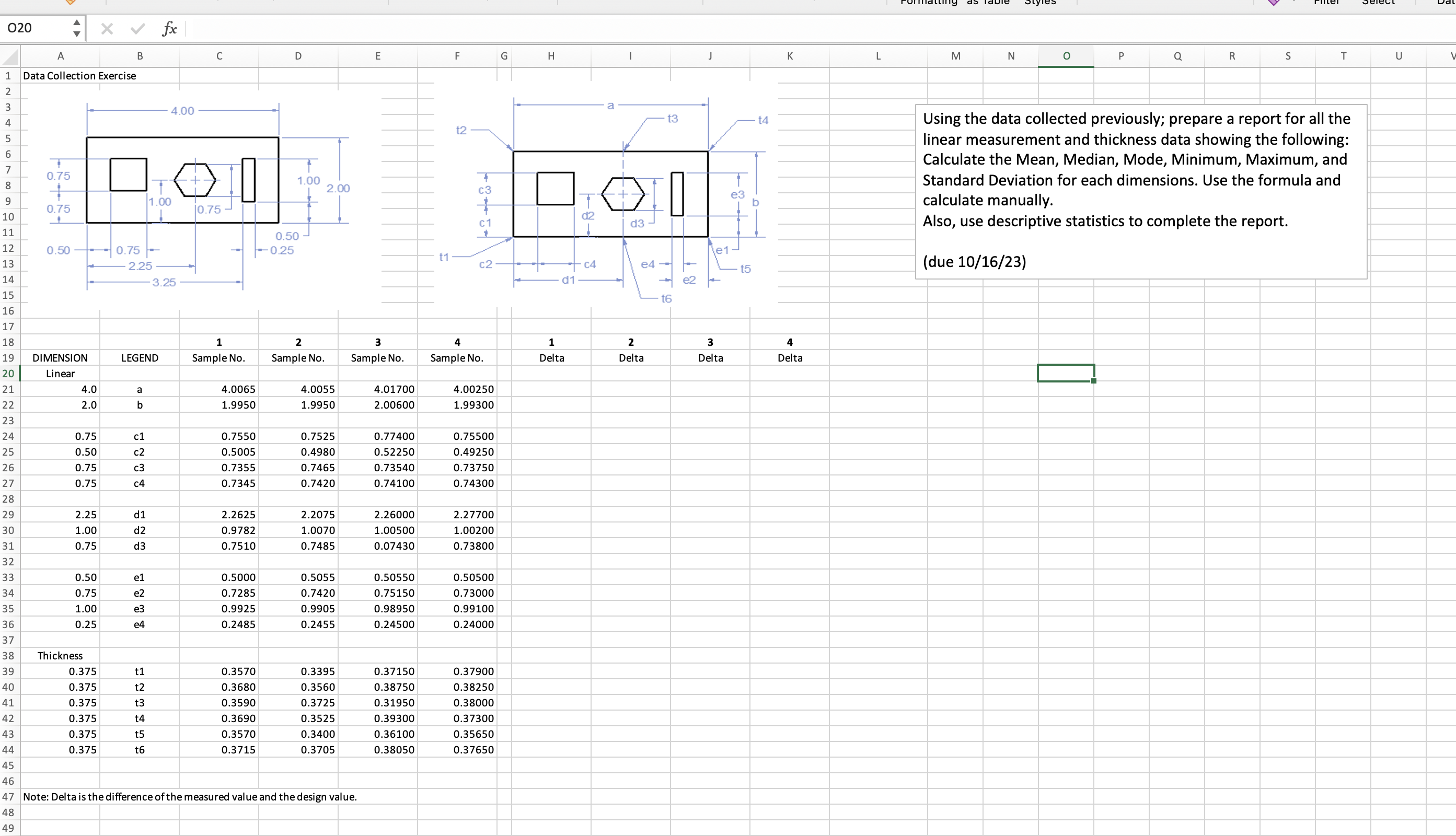Viewport: 1456px width, 836px height.
Task: Select row 20 header
Action: (x=8, y=374)
